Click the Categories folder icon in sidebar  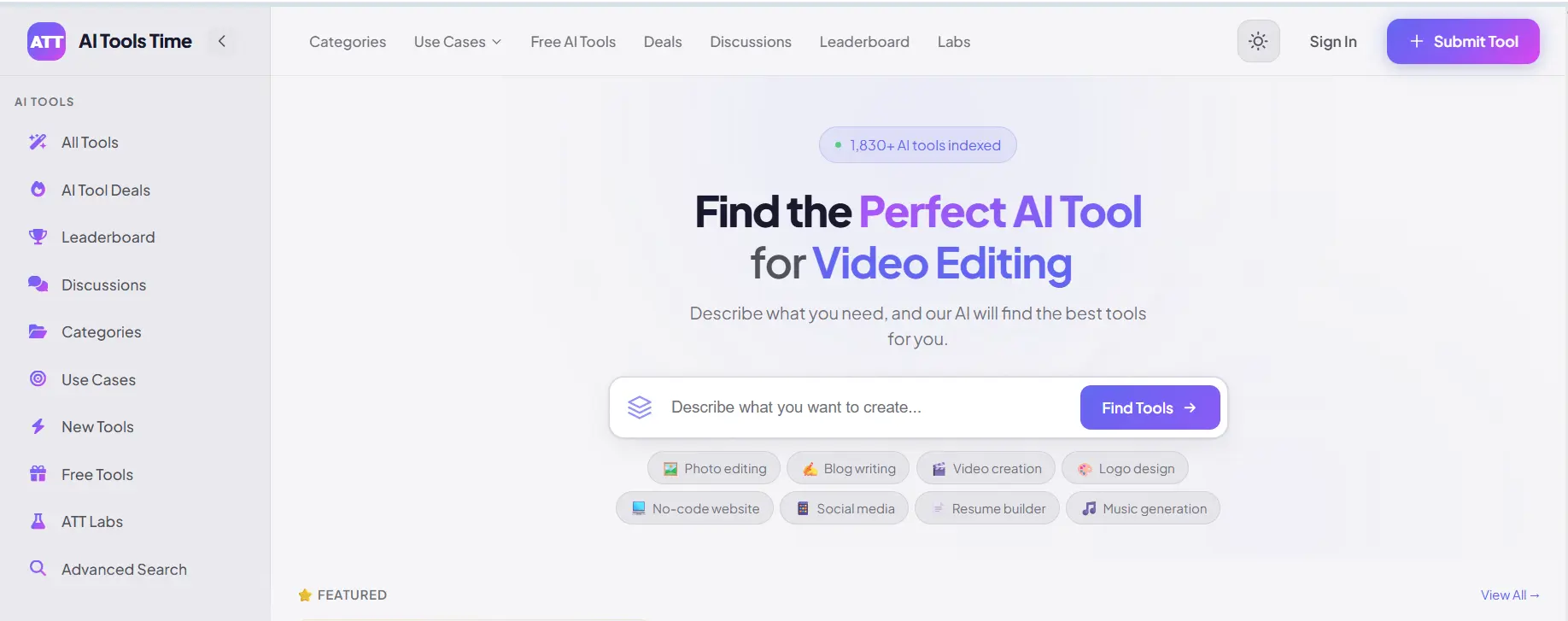pos(38,331)
